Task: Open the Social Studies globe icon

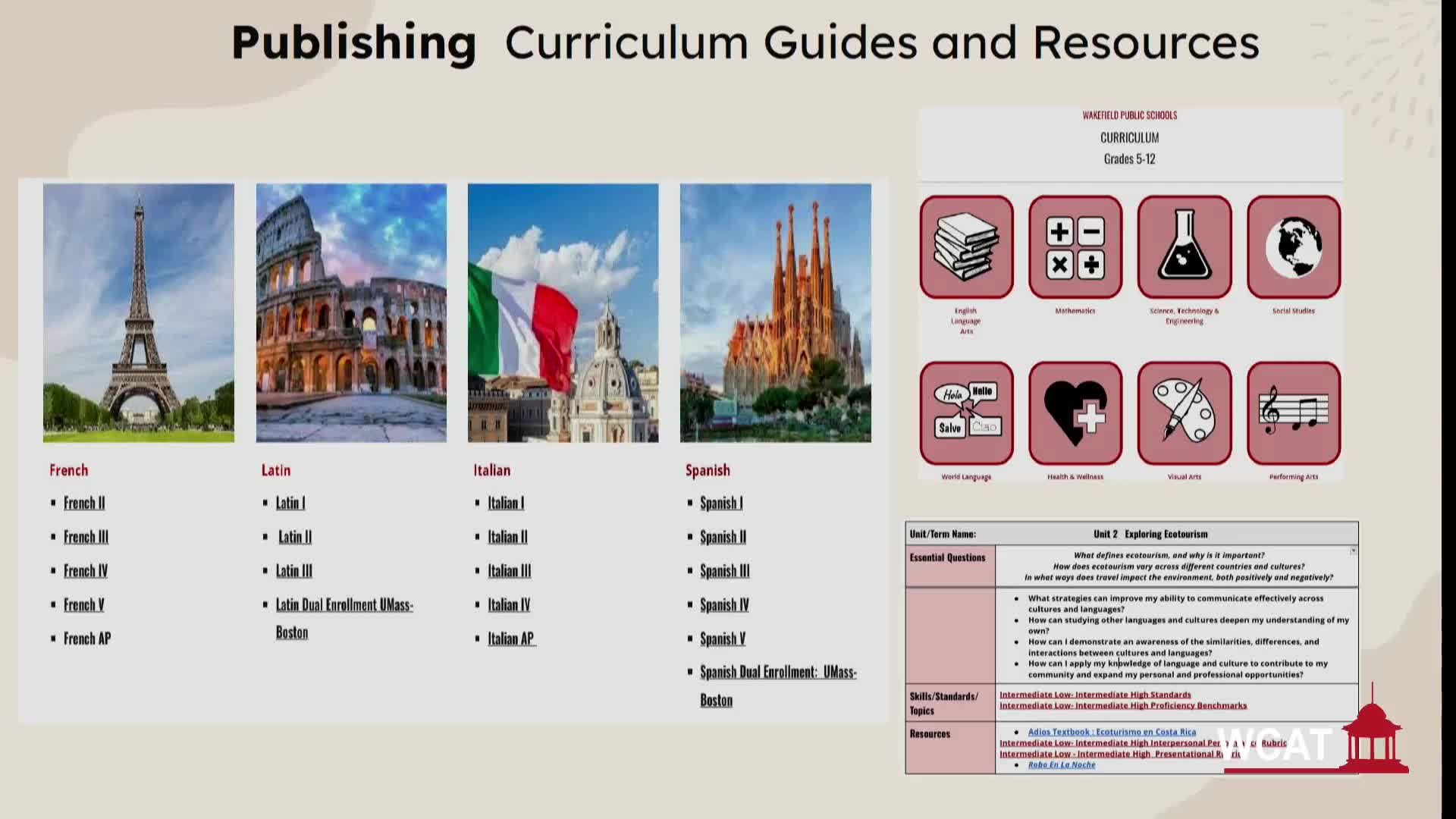Action: (x=1294, y=246)
